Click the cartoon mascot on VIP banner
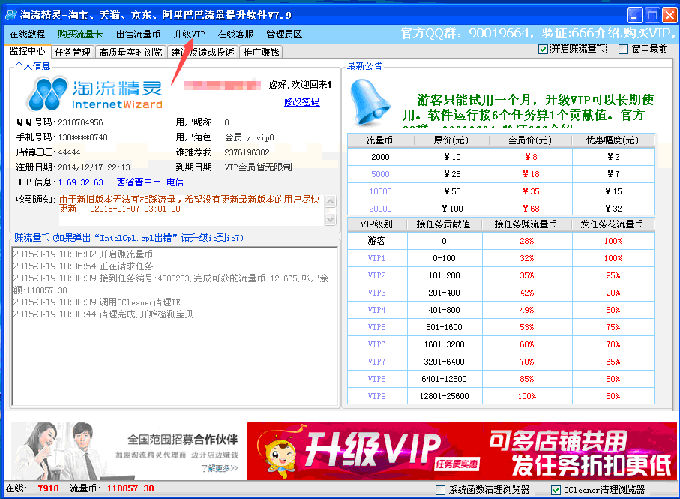The height and width of the screenshot is (499, 680). pos(280,453)
